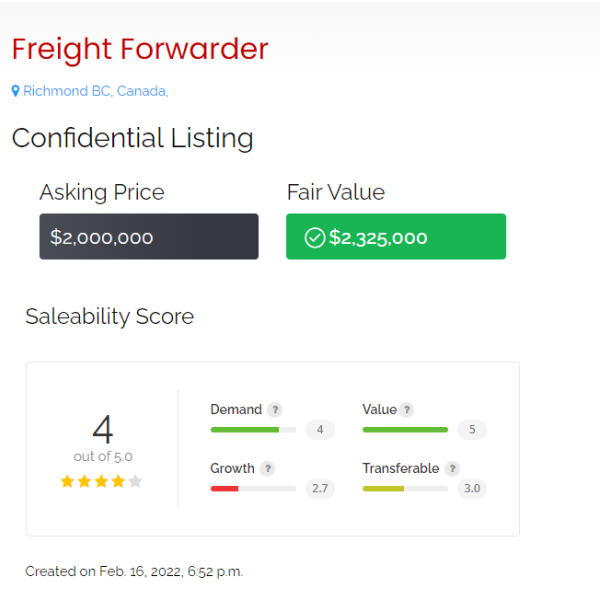
Task: Open the Richmond BC, Canada location link
Action: [x=96, y=91]
